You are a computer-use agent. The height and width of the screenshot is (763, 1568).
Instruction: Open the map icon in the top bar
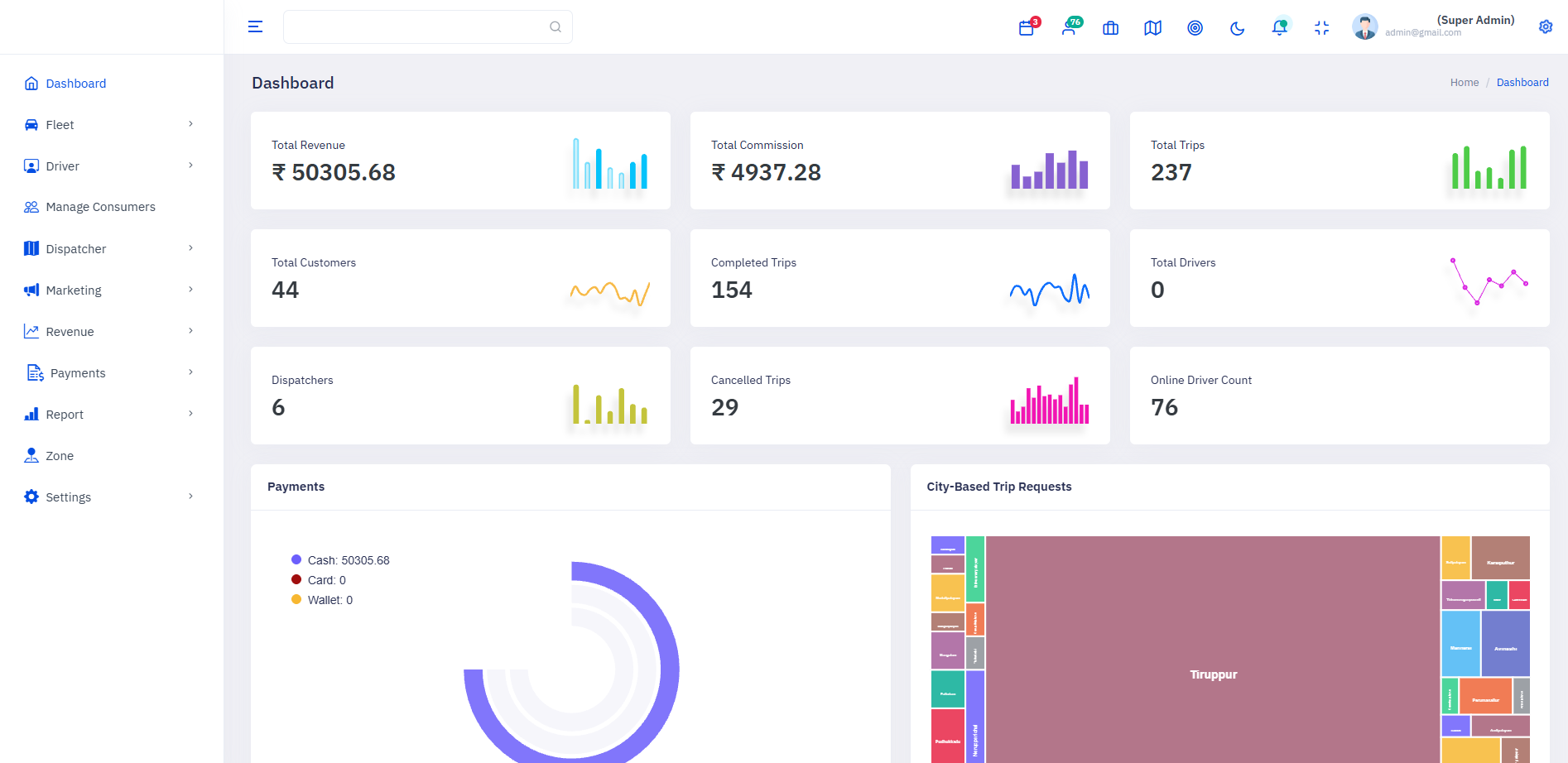click(x=1153, y=28)
